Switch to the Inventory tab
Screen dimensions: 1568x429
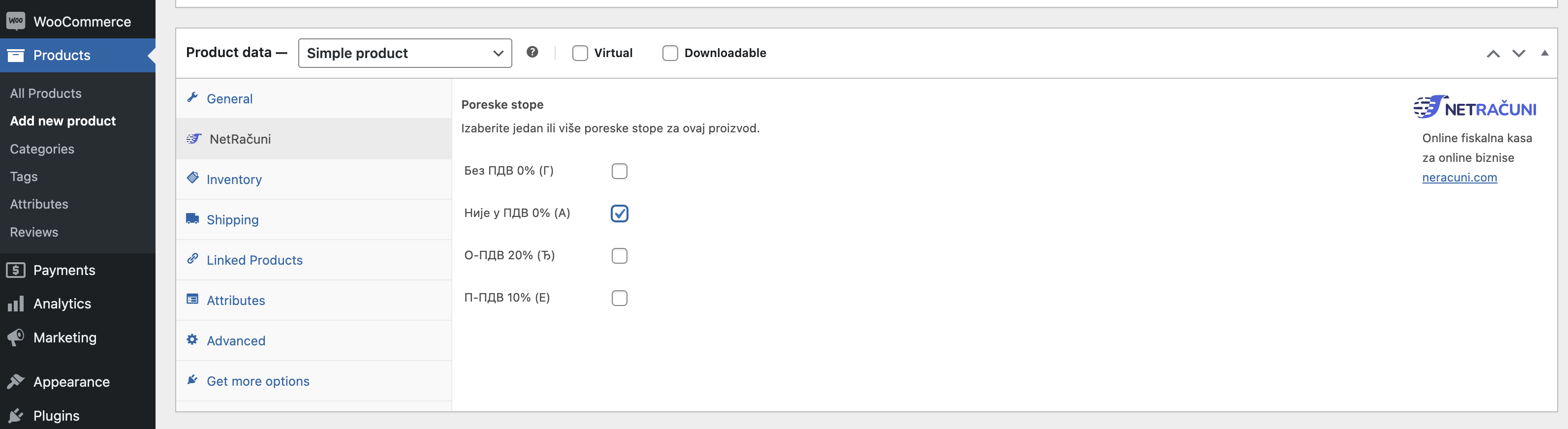pyautogui.click(x=234, y=180)
